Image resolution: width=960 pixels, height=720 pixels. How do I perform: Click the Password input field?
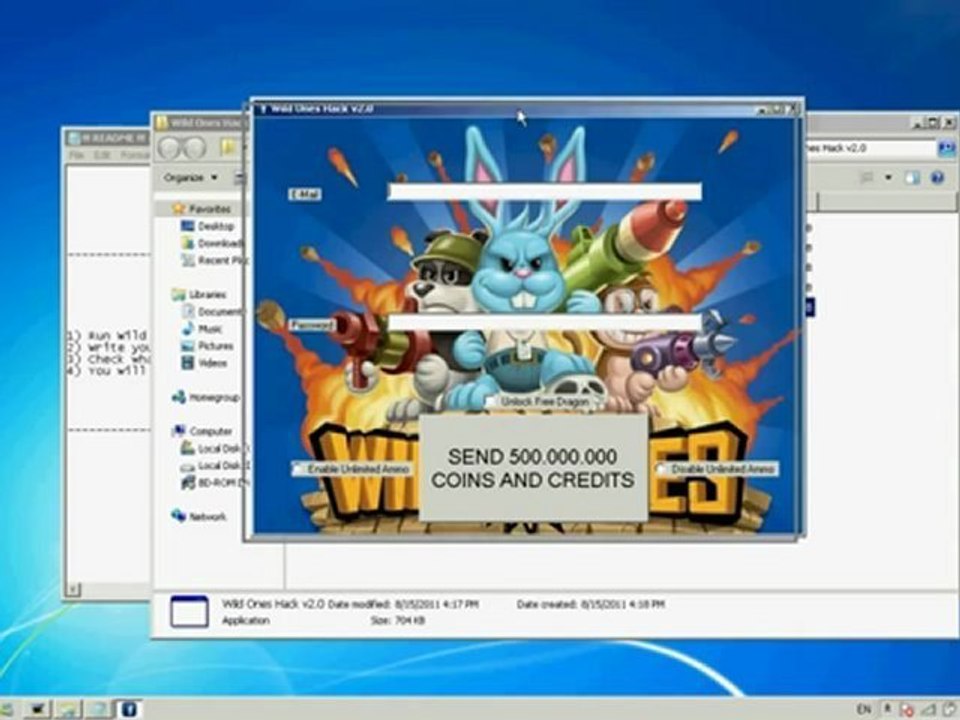544,322
